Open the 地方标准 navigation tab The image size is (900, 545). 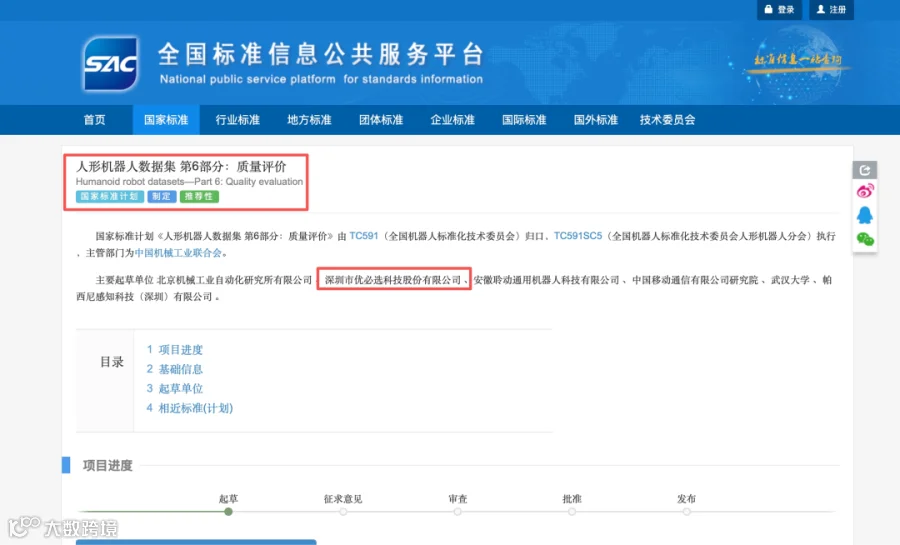point(309,120)
